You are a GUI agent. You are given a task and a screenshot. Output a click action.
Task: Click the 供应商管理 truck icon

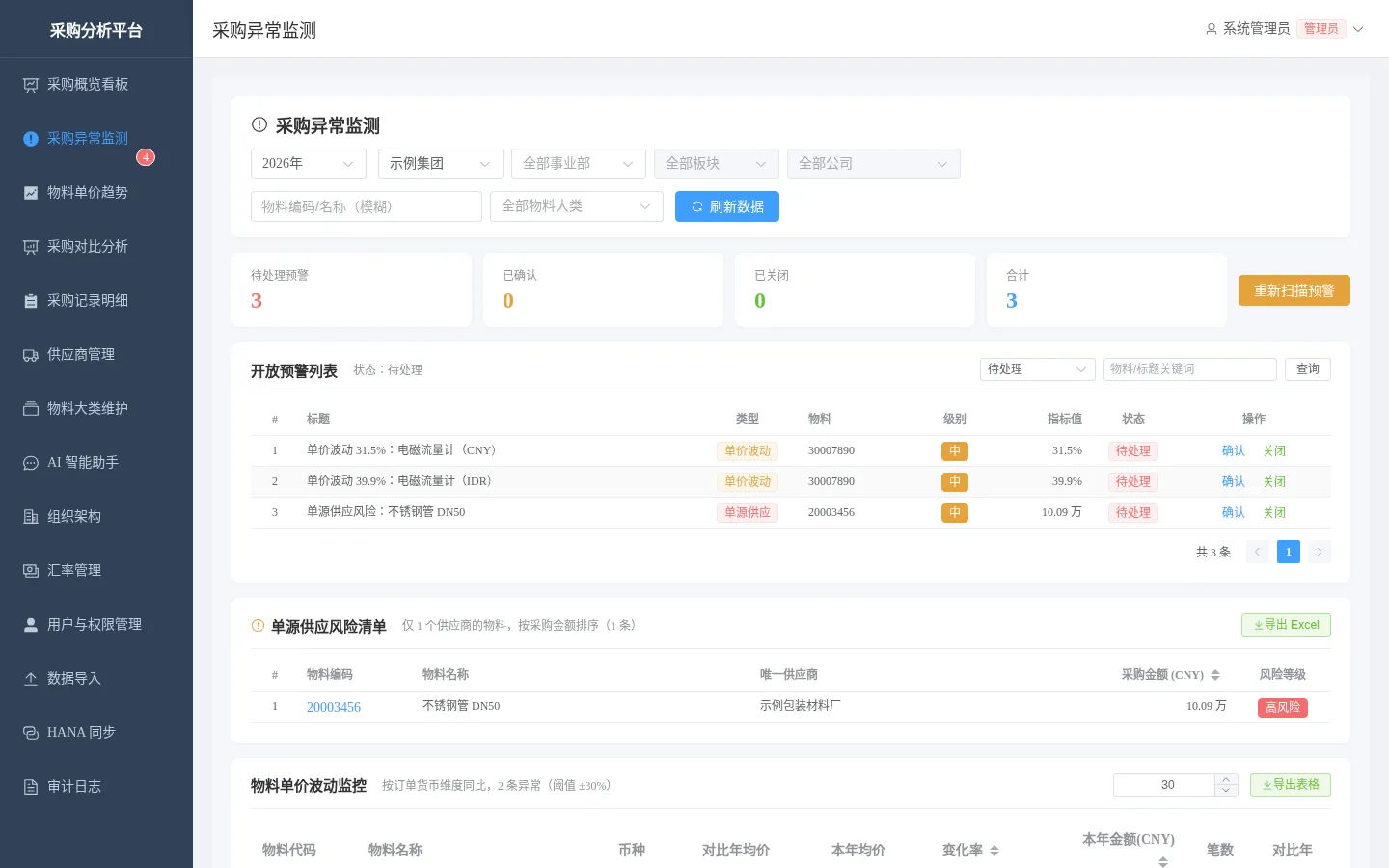pos(31,355)
